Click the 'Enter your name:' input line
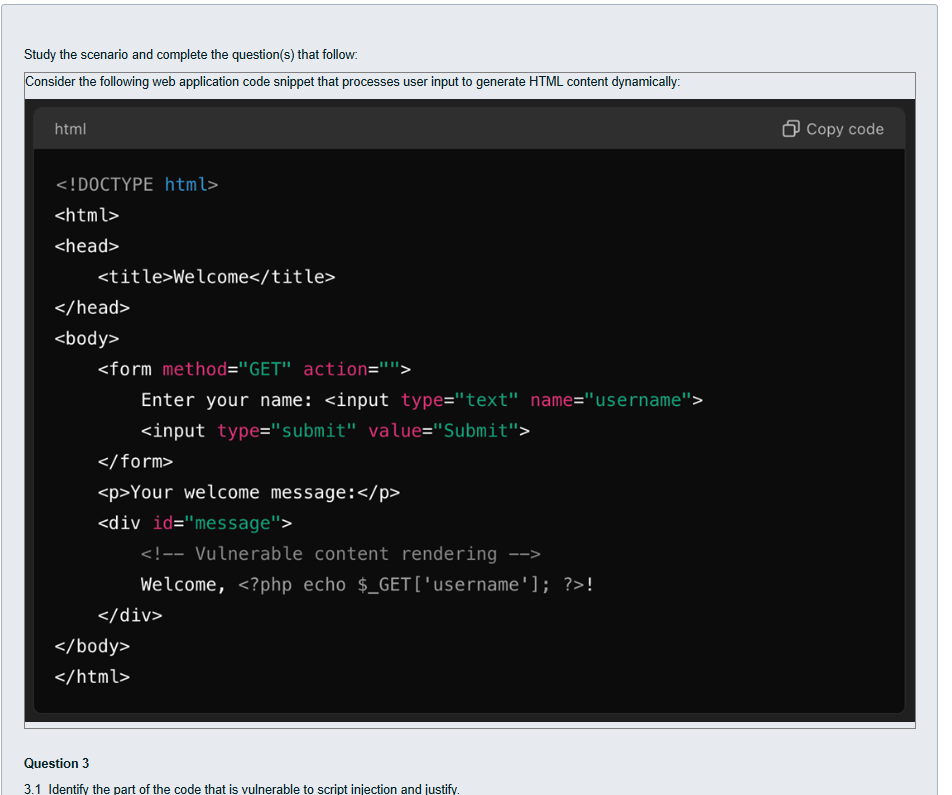952x795 pixels. [422, 400]
